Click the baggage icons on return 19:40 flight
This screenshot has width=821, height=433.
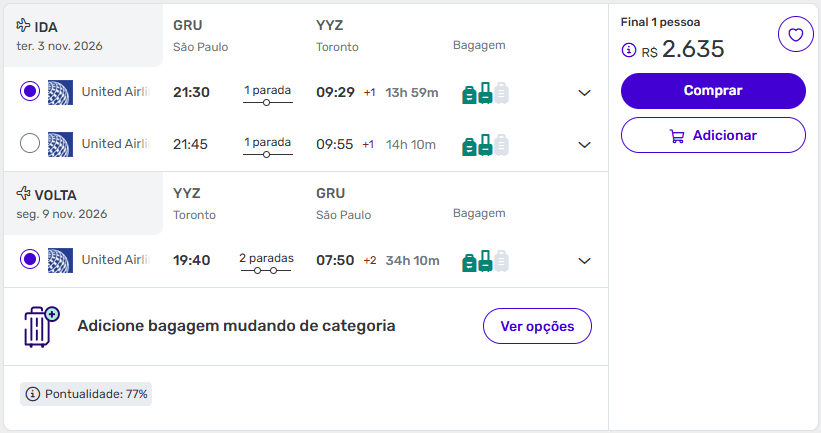[485, 261]
